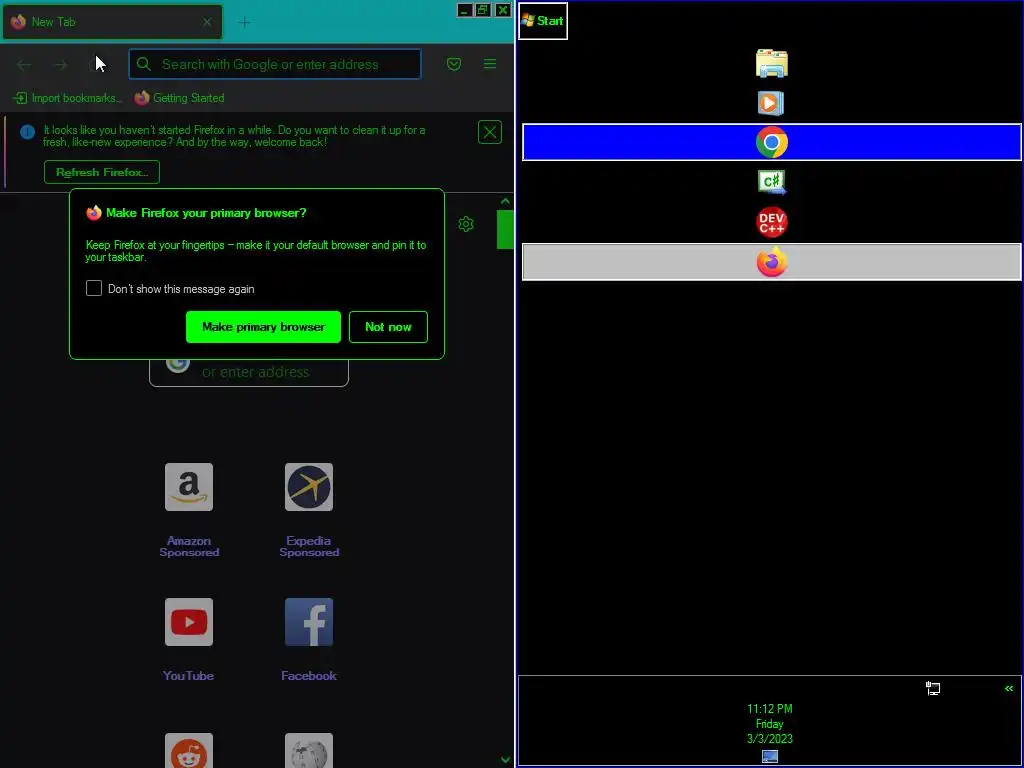Click the date Friday 3/3/2023
This screenshot has height=768, width=1024.
pos(769,731)
